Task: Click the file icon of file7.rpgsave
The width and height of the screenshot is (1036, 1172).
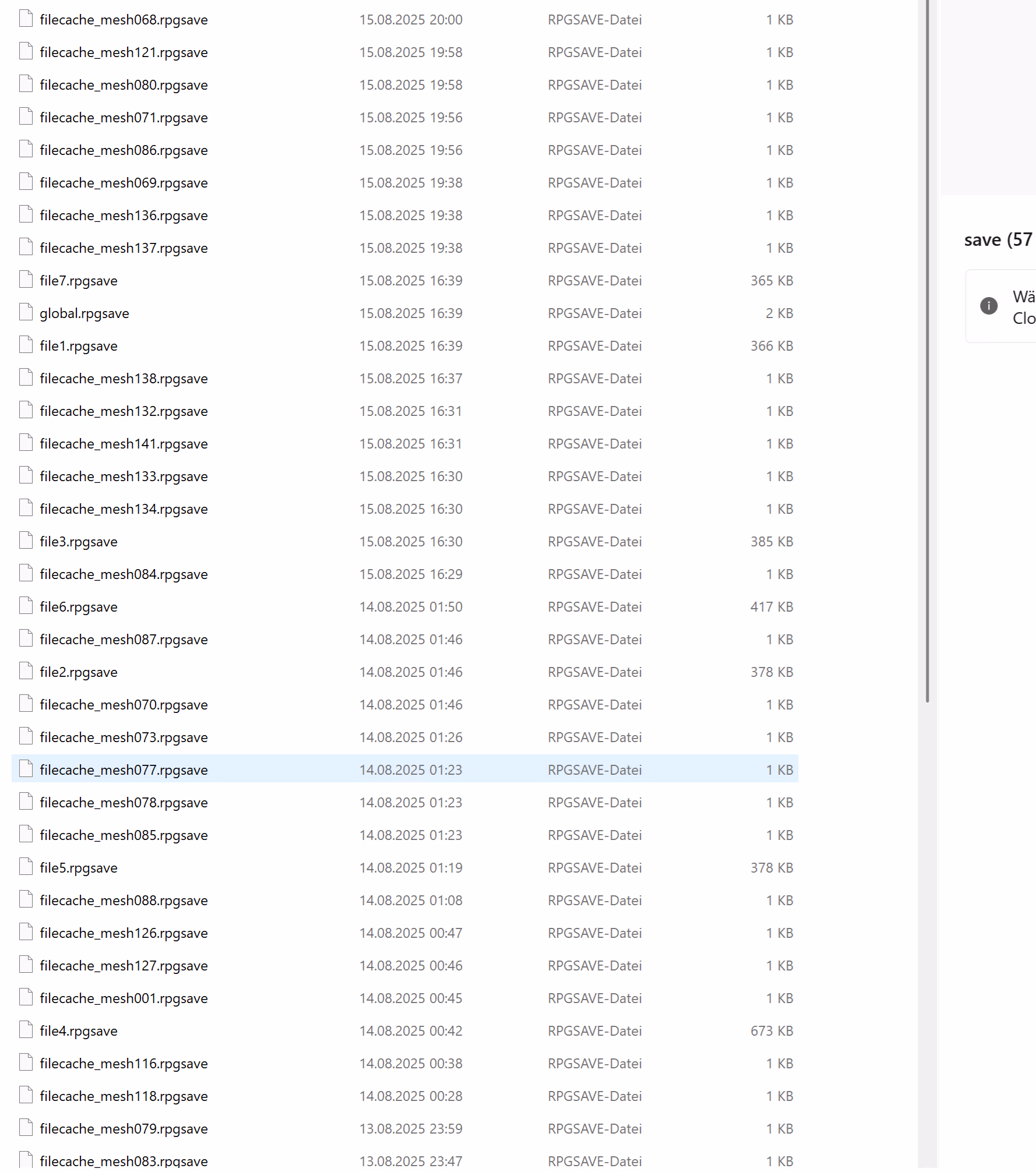Action: pos(26,280)
